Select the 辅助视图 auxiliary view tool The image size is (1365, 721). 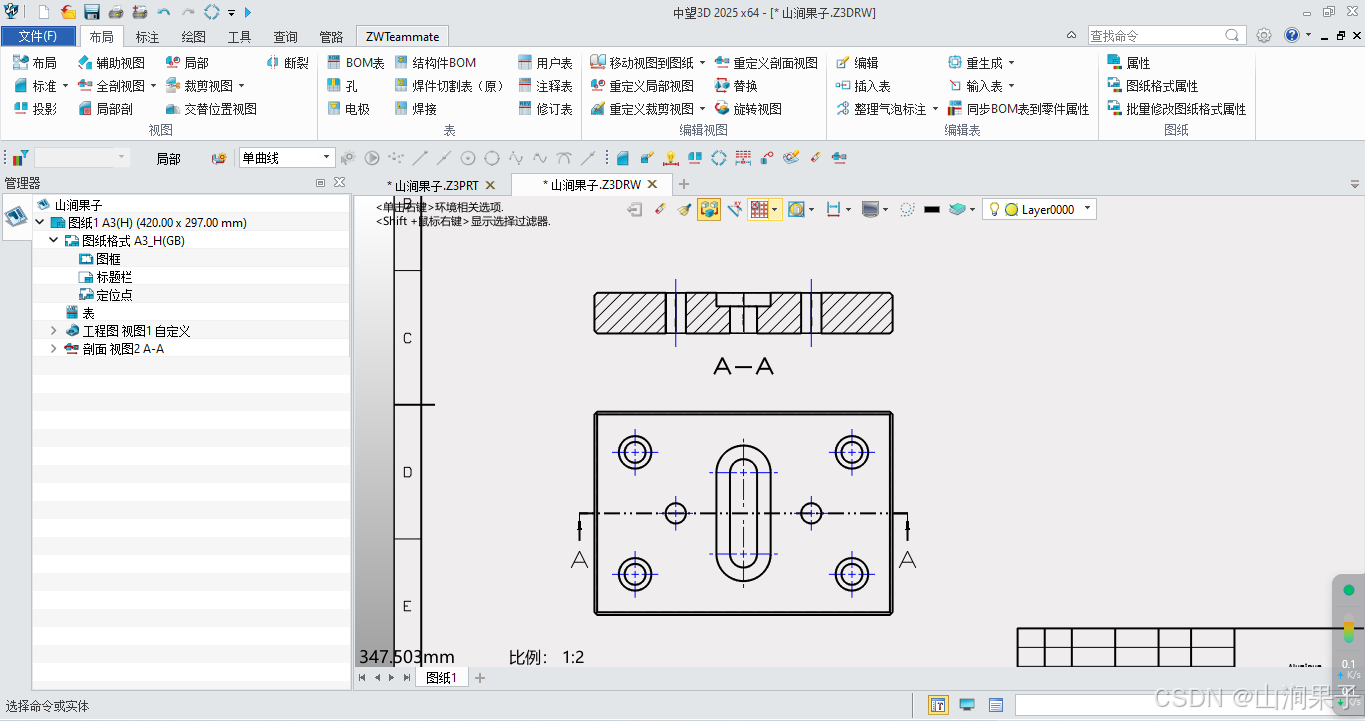click(x=111, y=62)
